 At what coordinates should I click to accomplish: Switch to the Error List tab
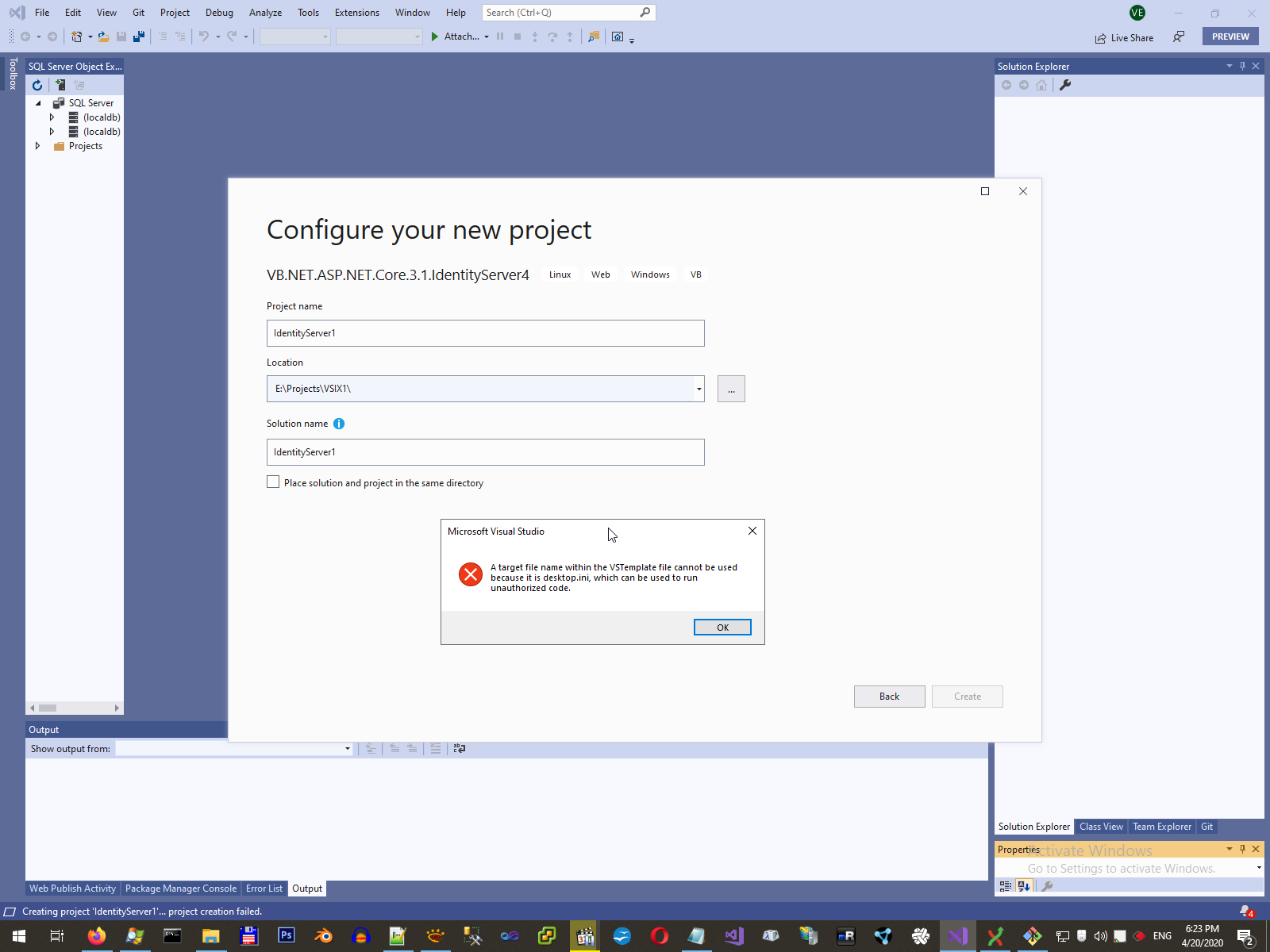point(264,889)
